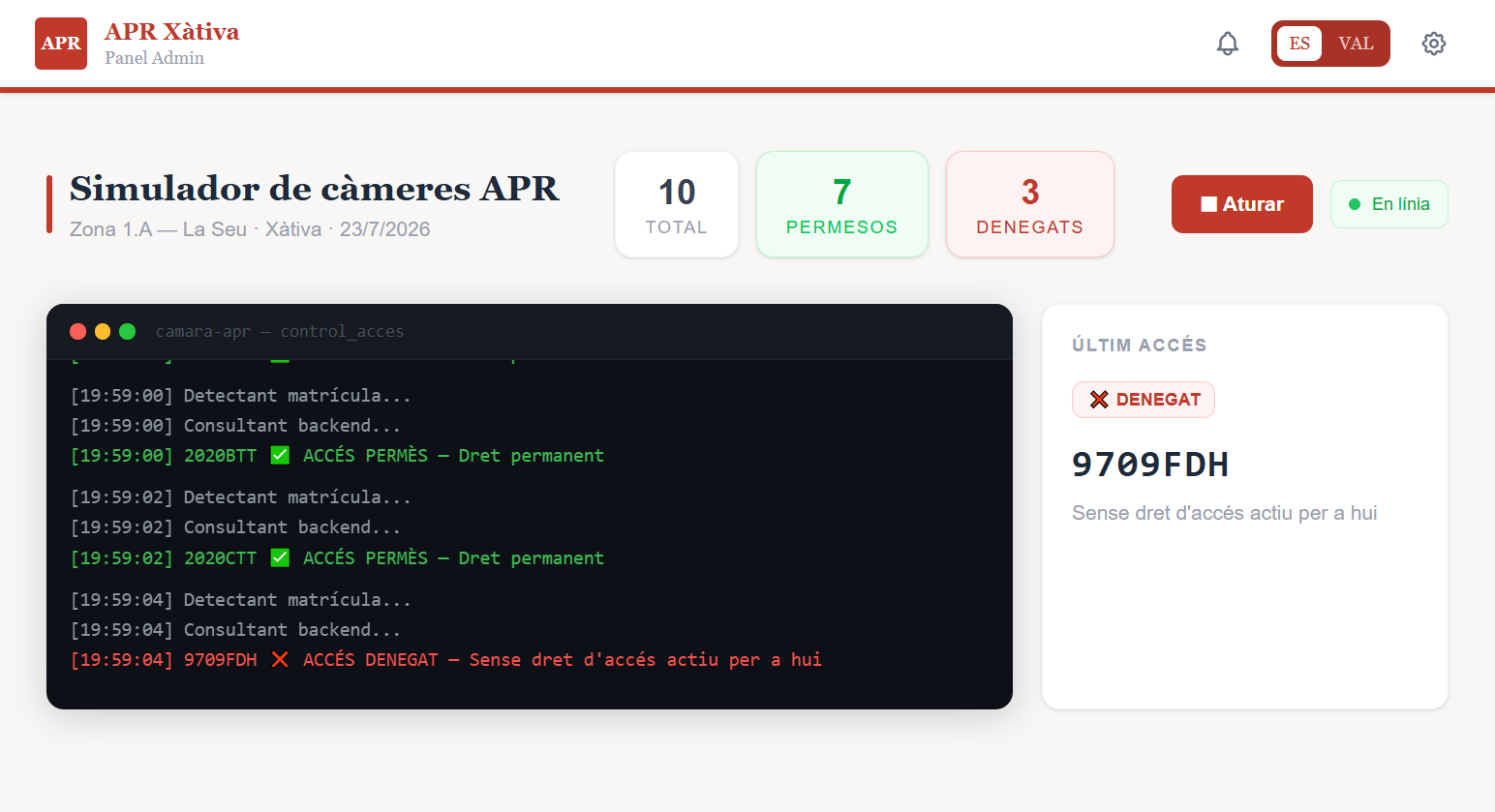Select the ES language option
Screen dimensions: 1495x812
tap(1299, 44)
